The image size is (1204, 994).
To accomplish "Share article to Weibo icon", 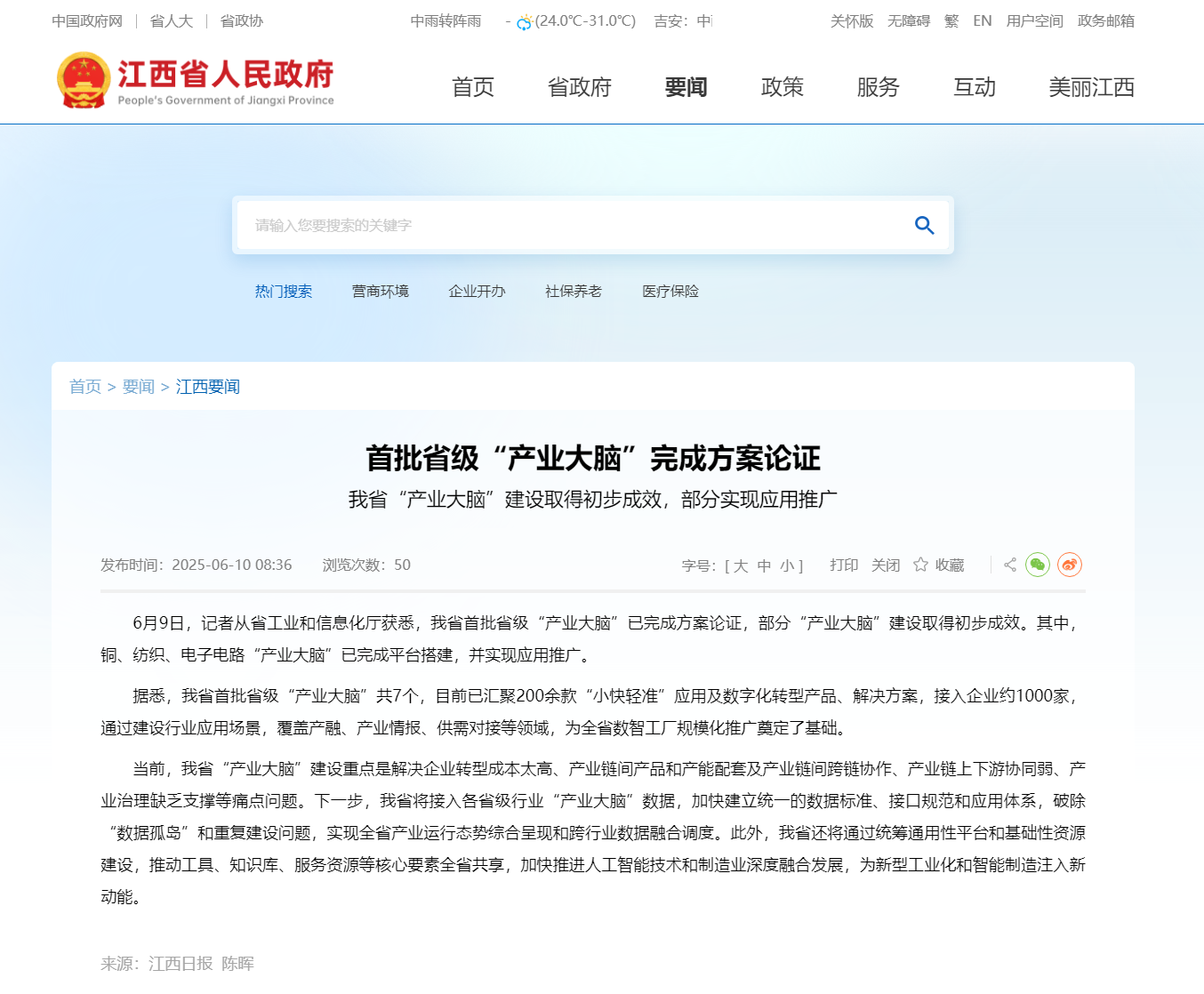I will [x=1069, y=565].
